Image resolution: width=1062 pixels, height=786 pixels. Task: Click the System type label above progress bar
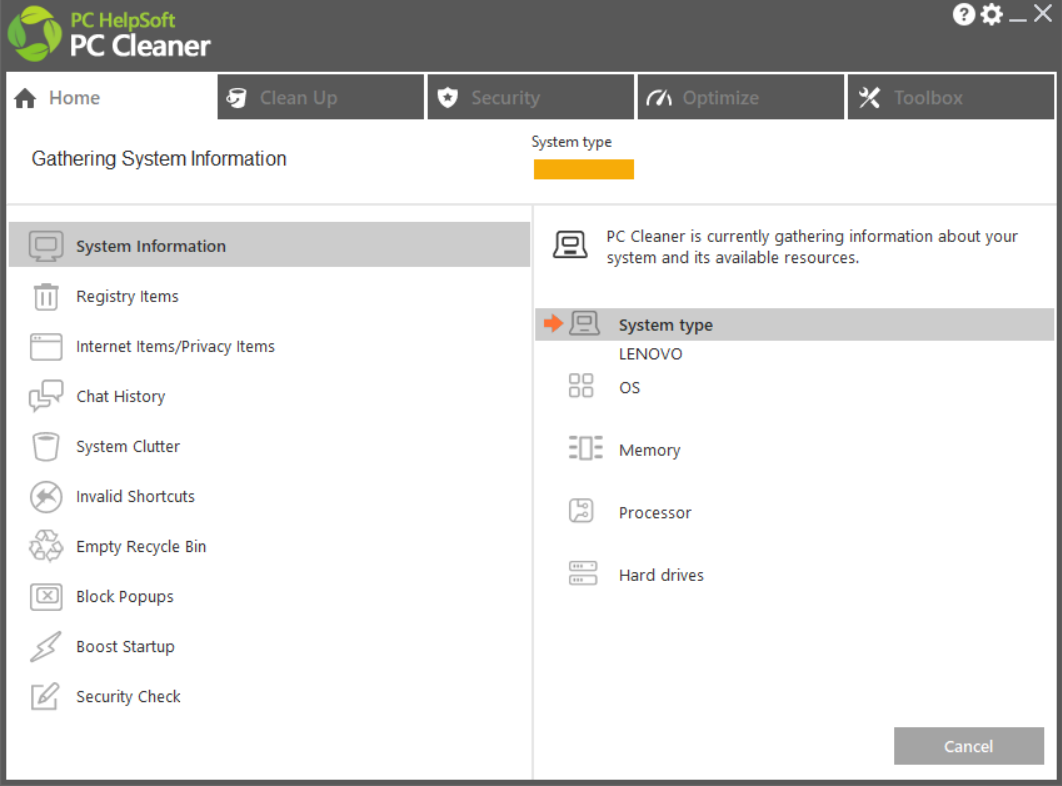pyautogui.click(x=572, y=142)
